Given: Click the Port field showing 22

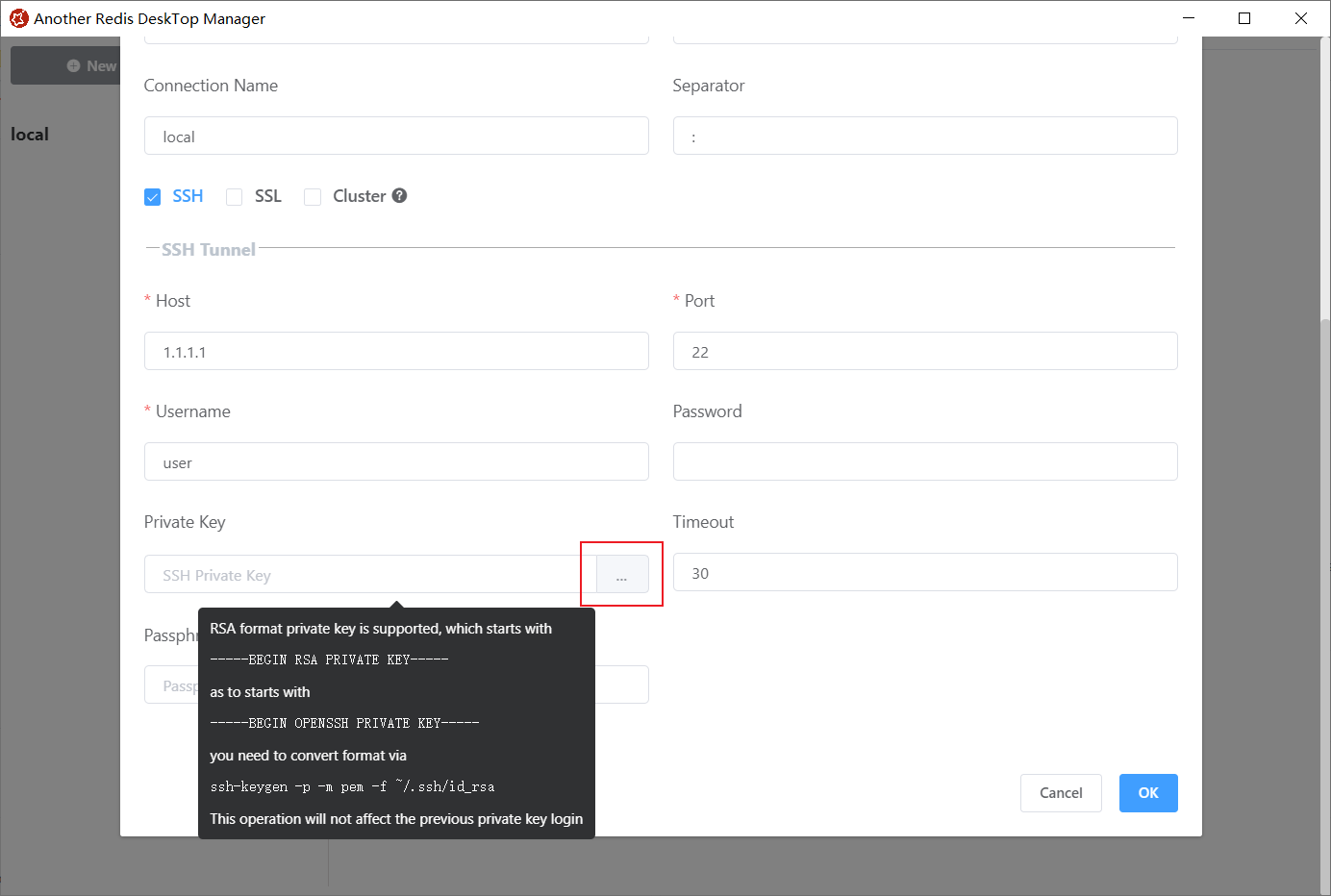Looking at the screenshot, I should pos(924,351).
